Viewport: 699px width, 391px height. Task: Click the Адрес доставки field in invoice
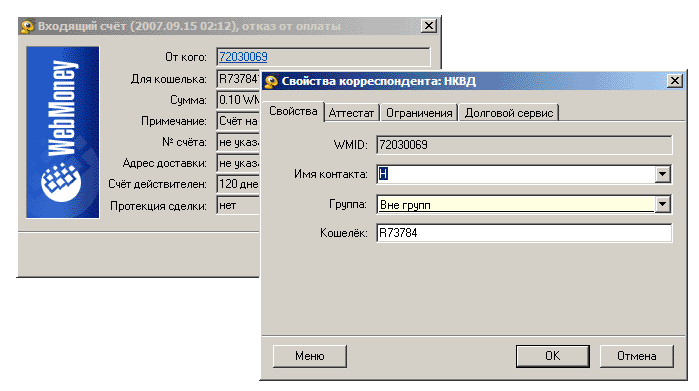click(x=238, y=163)
